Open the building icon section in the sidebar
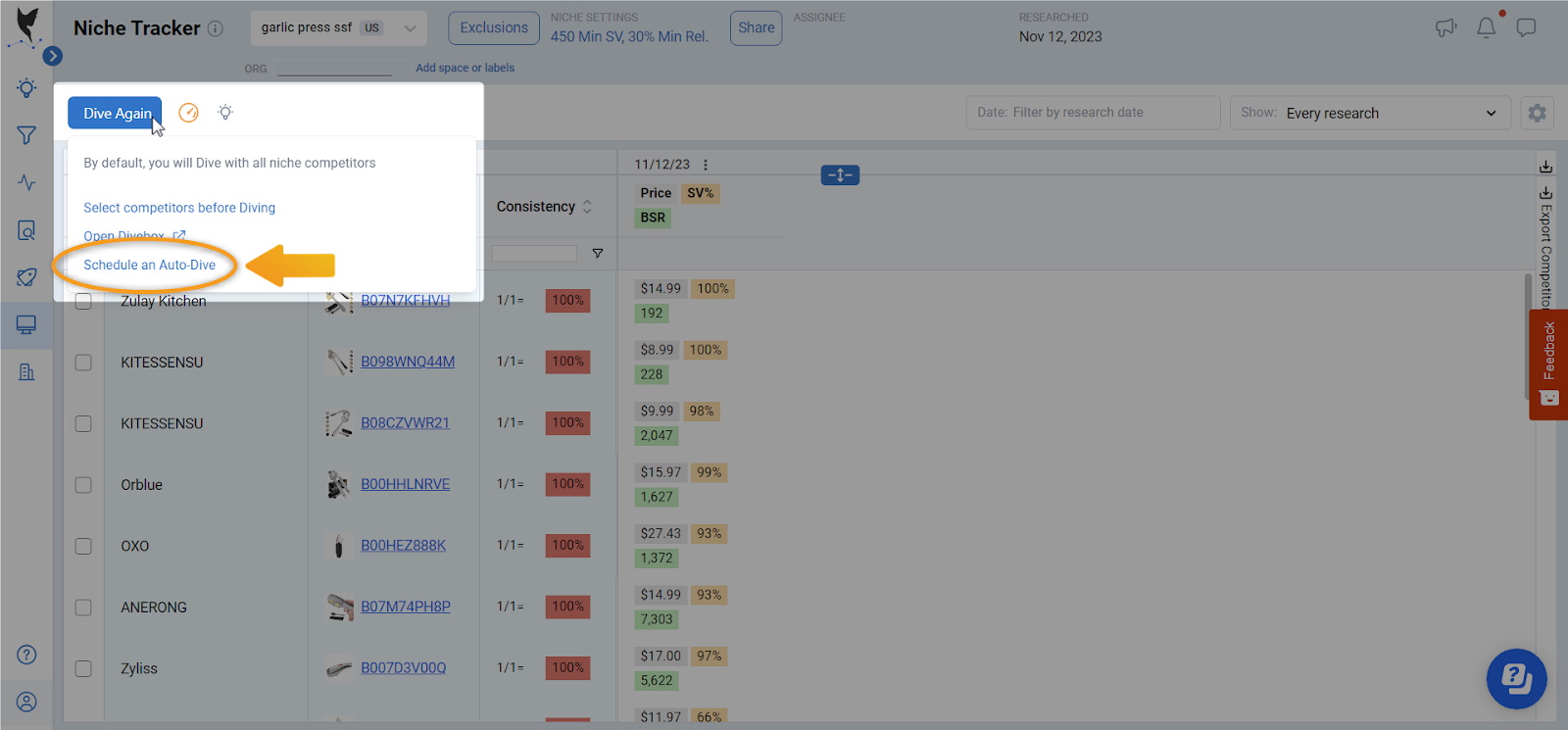This screenshot has width=1568, height=730. point(26,371)
